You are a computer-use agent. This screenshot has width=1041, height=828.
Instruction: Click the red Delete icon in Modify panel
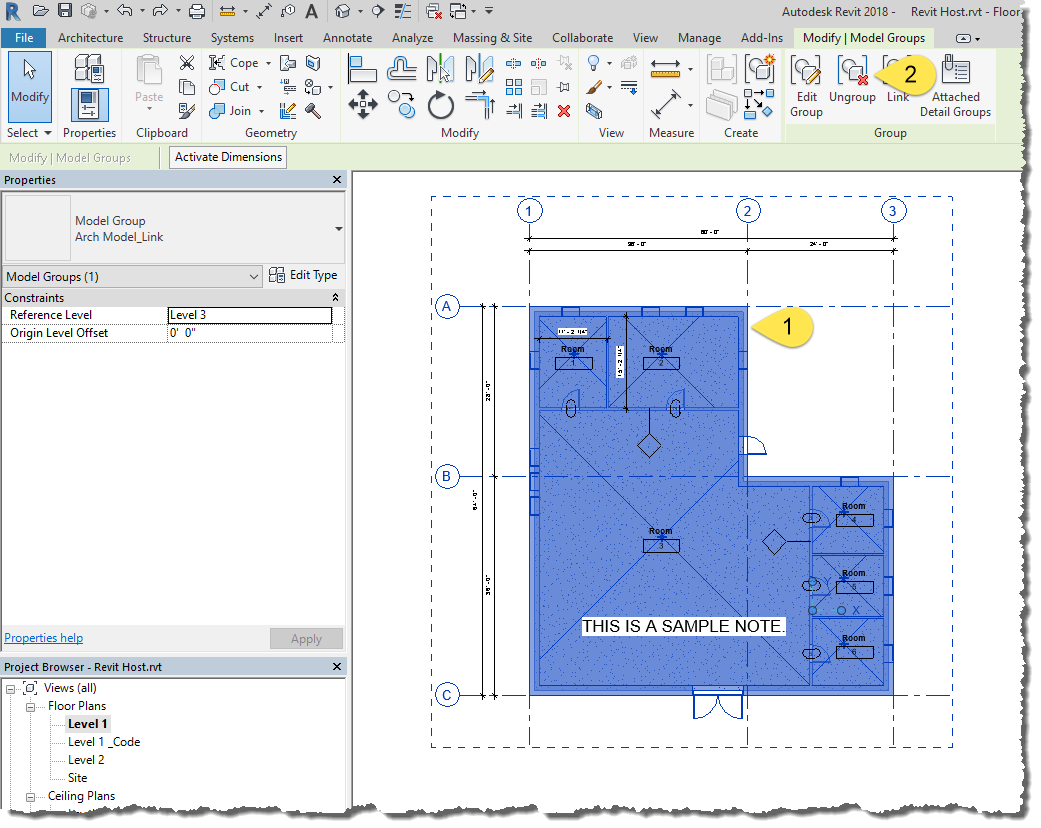(x=563, y=111)
